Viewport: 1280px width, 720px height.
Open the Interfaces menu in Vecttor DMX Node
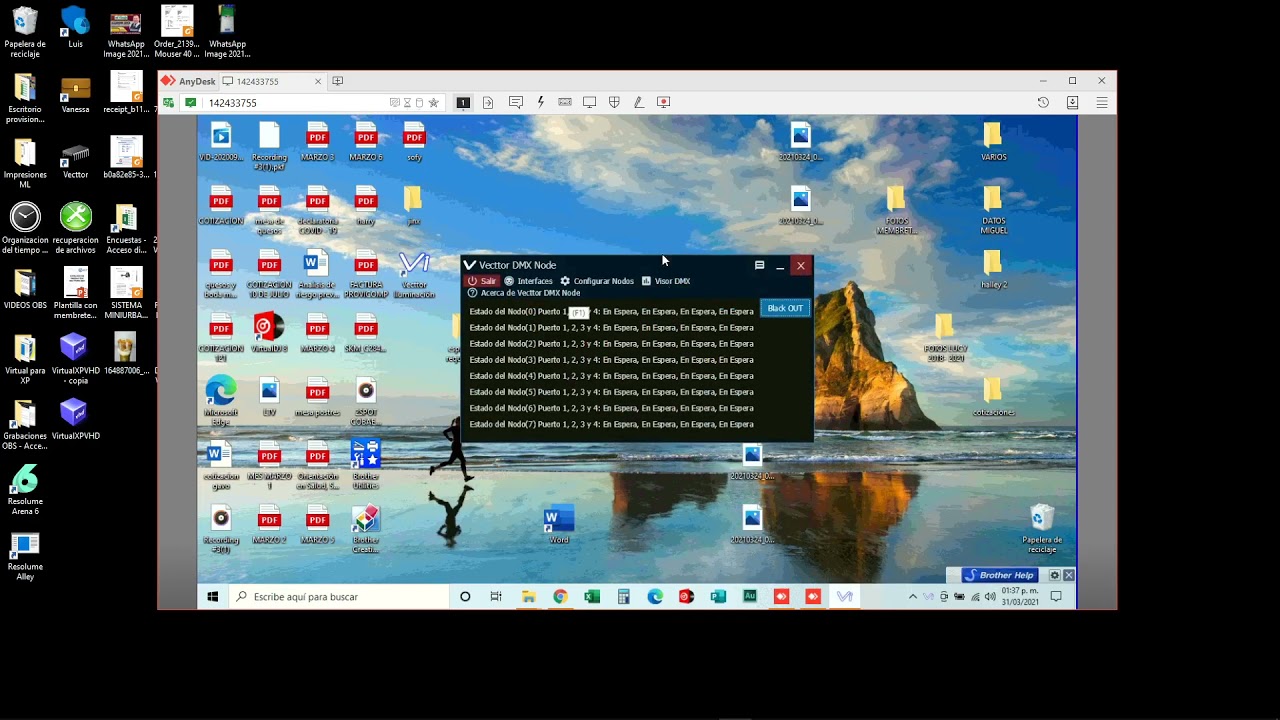click(x=529, y=281)
